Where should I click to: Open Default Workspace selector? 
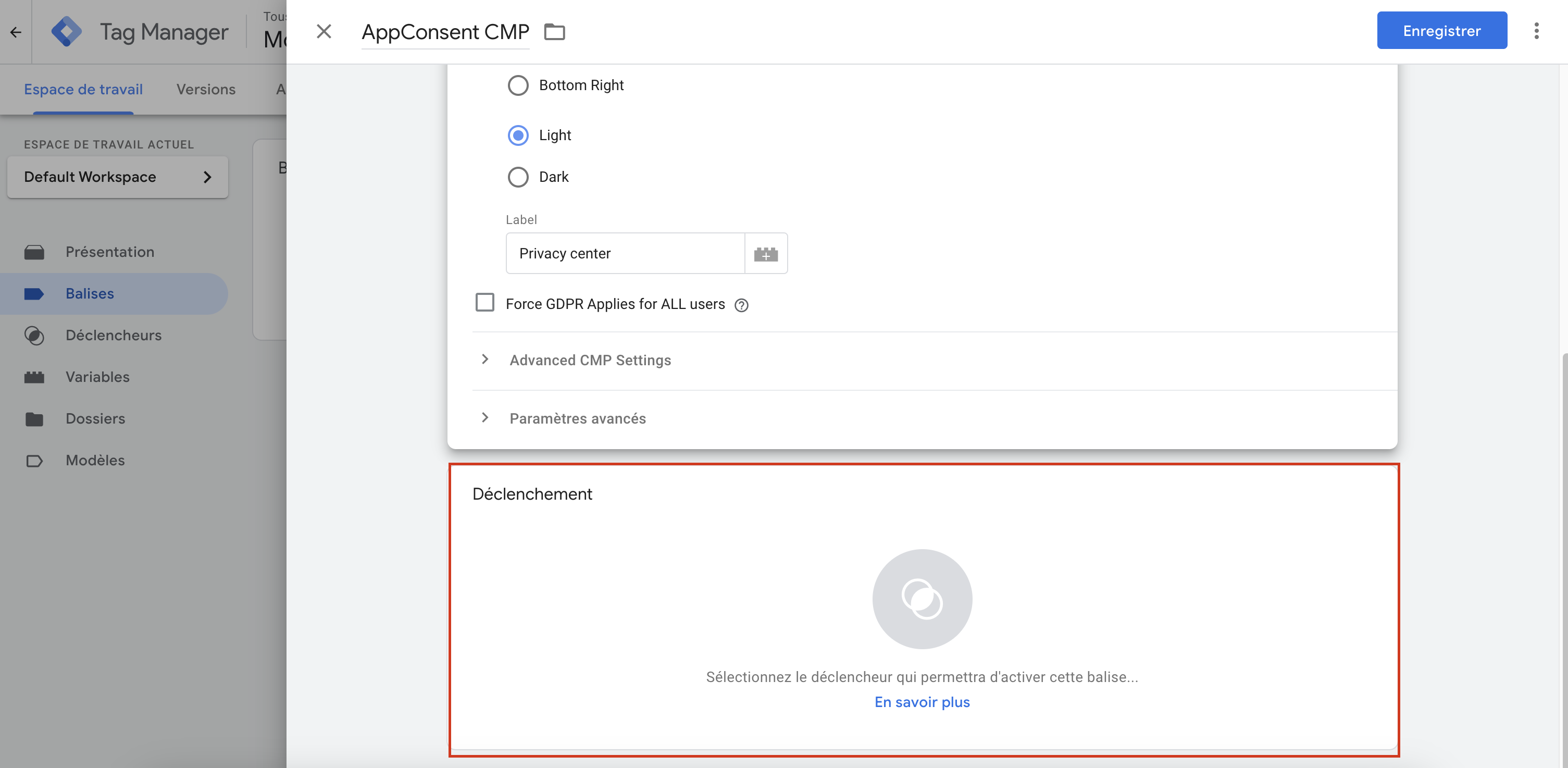click(117, 177)
